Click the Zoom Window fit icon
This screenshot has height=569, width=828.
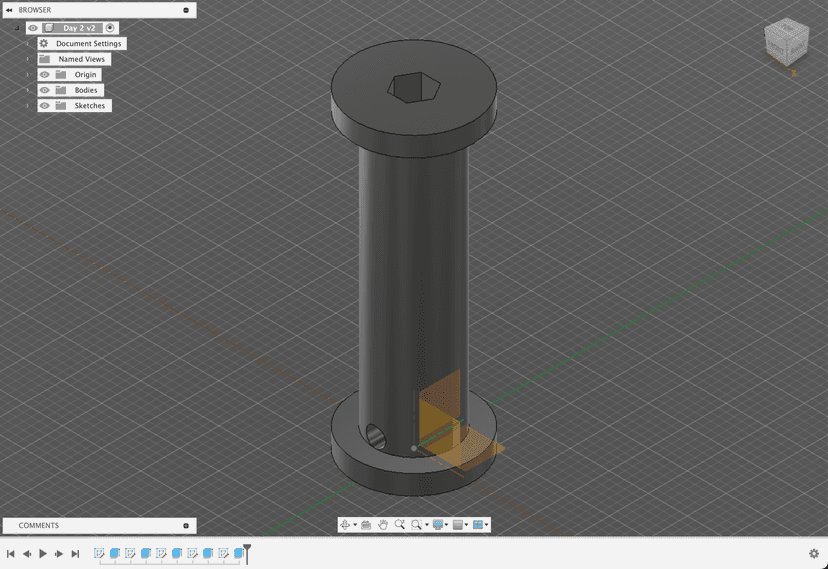[x=417, y=525]
